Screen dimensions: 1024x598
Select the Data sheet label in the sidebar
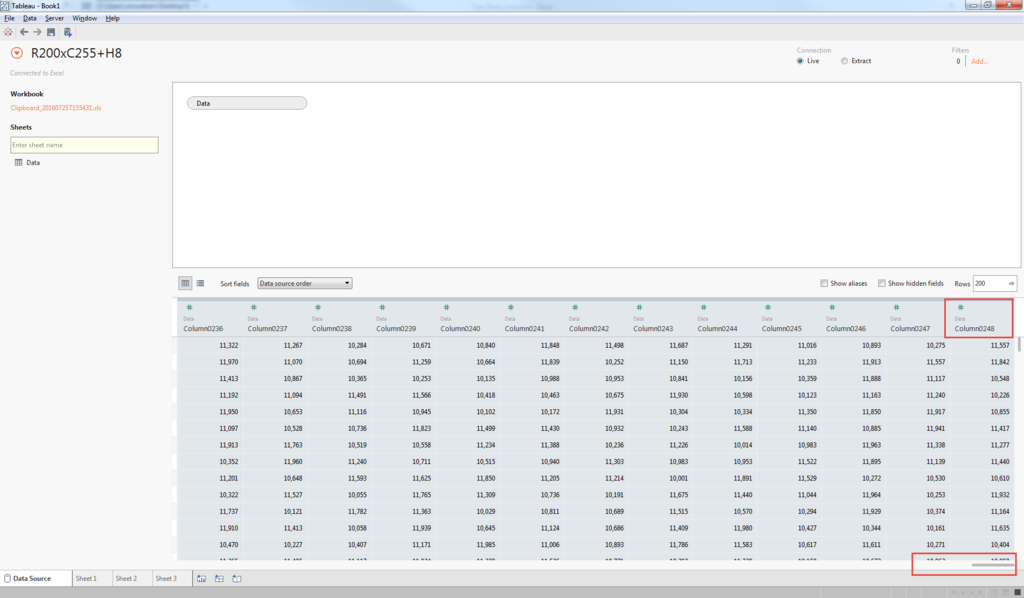(33, 163)
